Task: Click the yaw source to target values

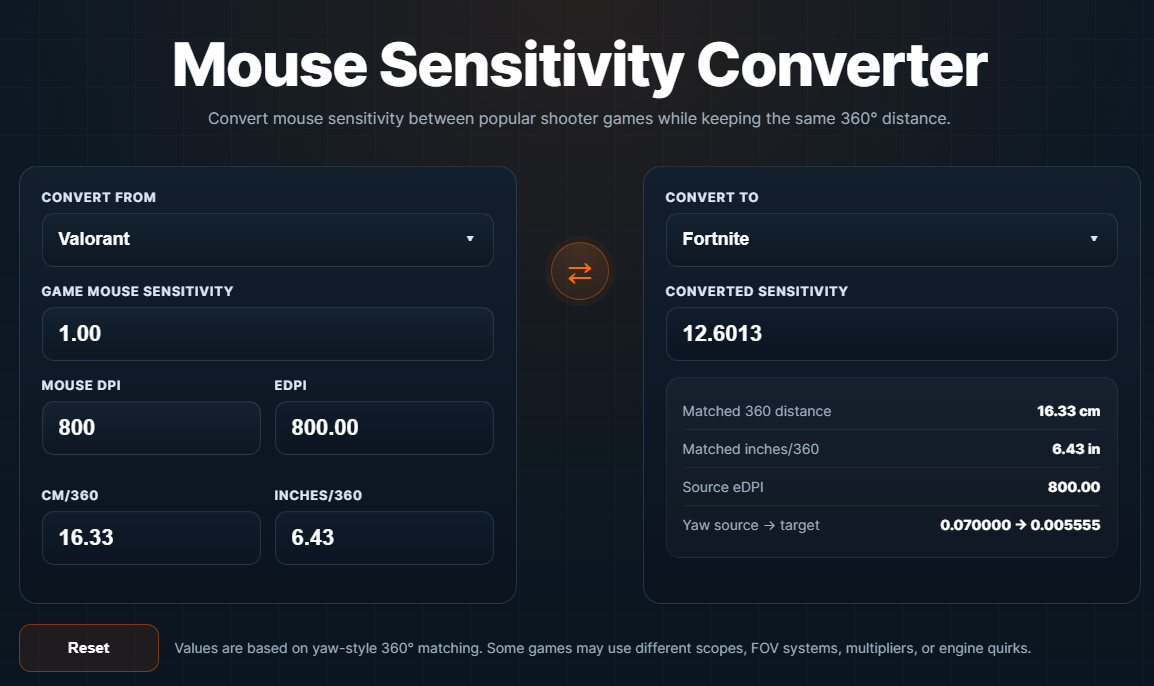Action: (1019, 525)
